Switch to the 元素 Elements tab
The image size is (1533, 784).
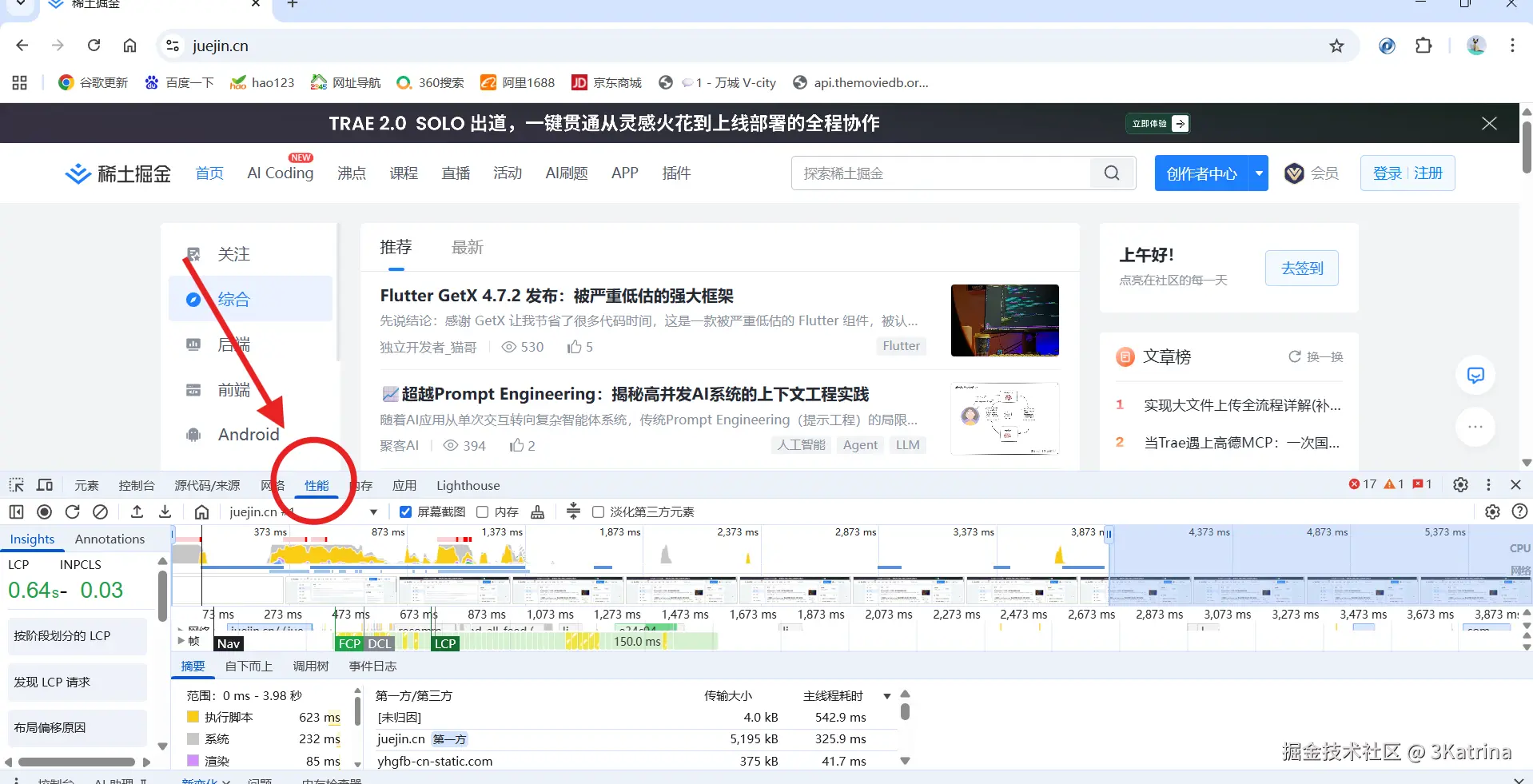pyautogui.click(x=86, y=485)
